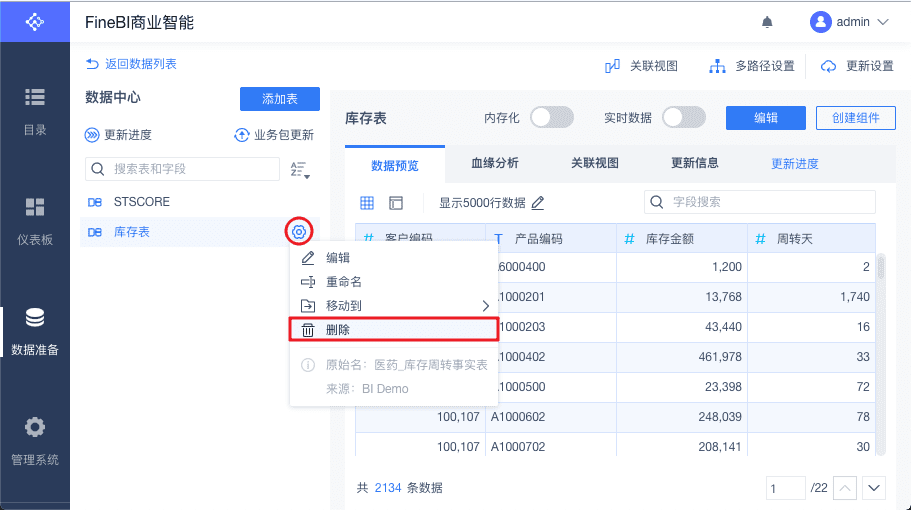Click the 字段搜索 input field

click(x=760, y=202)
